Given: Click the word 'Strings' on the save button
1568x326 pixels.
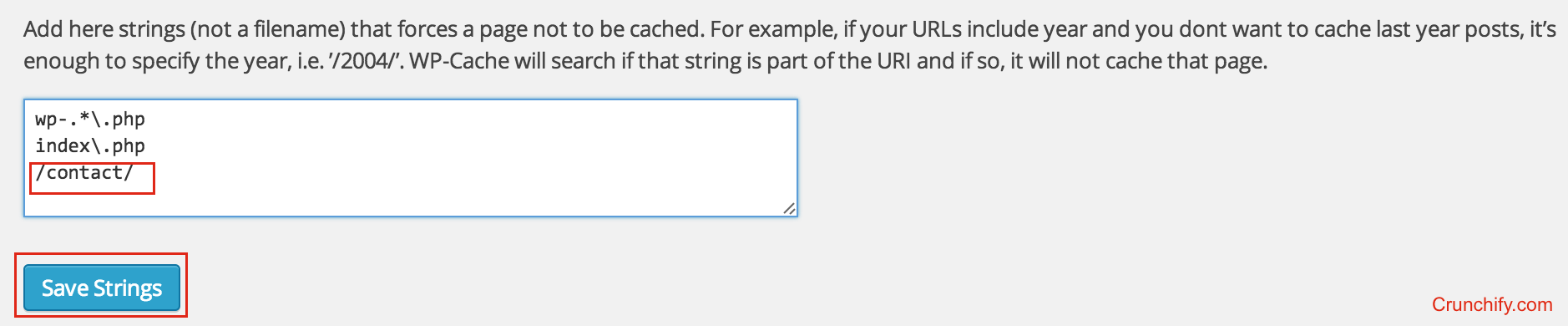Looking at the screenshot, I should coord(128,288).
